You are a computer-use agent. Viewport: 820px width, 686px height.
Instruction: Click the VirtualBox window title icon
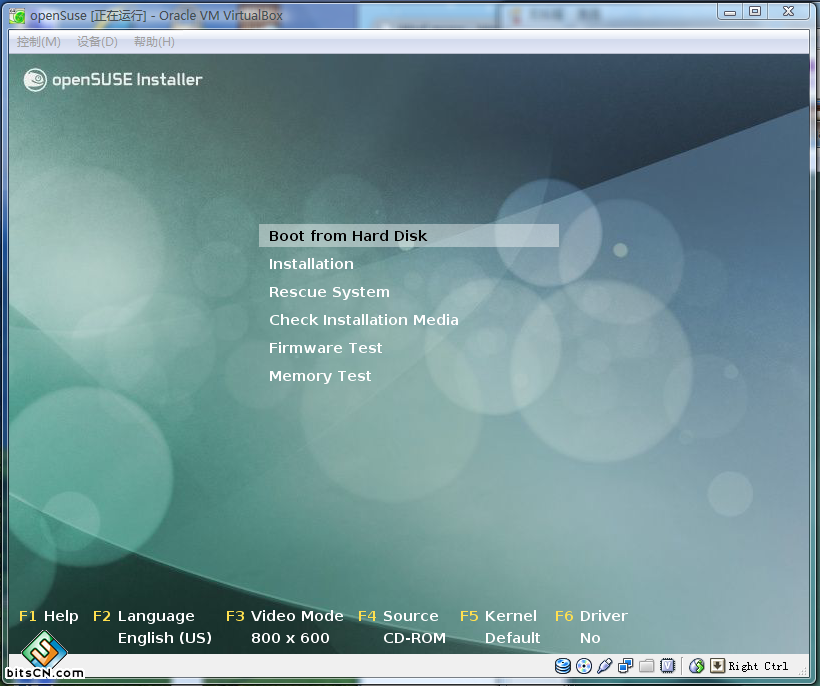[17, 16]
